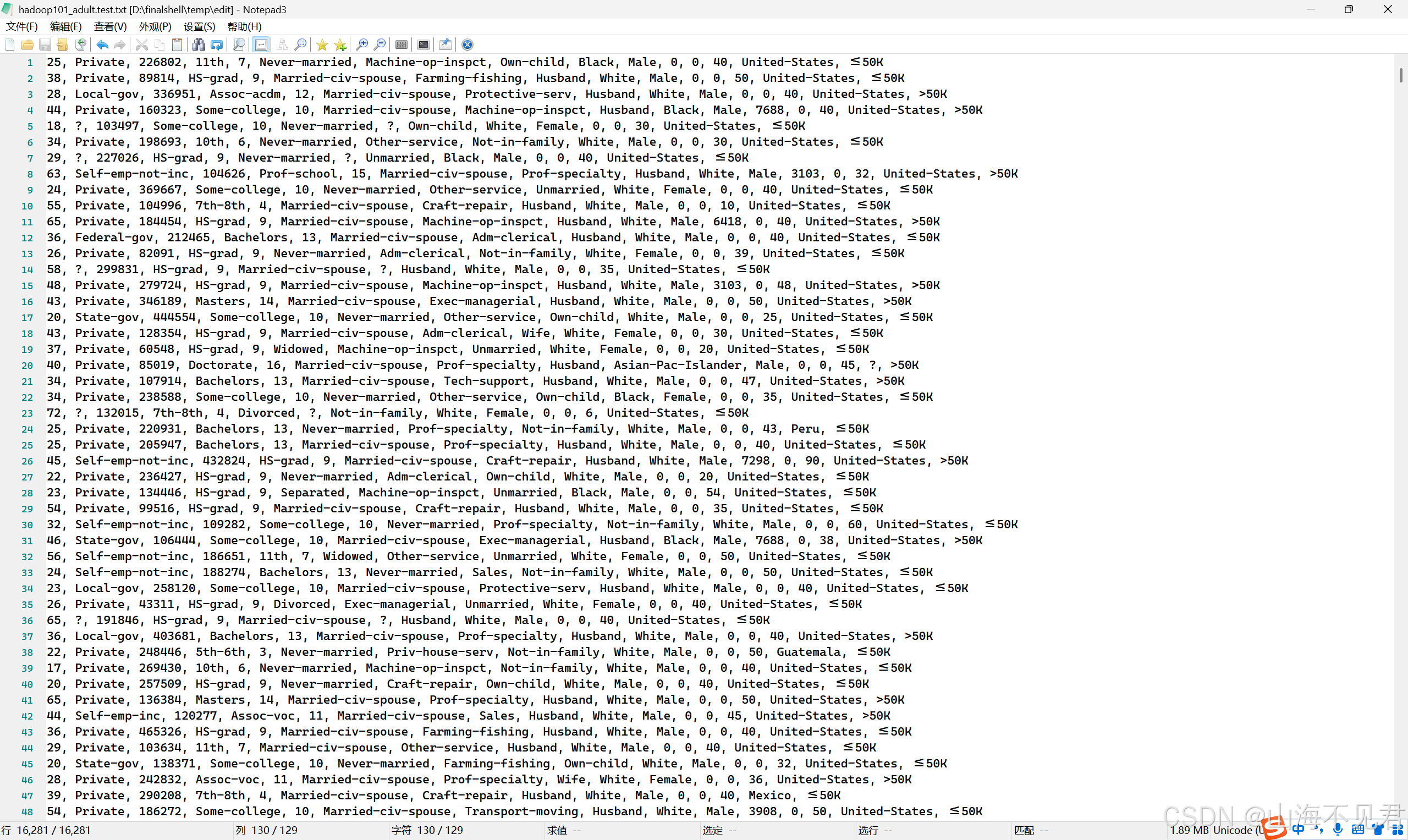Click the 行 16,281 line indicator

46,830
